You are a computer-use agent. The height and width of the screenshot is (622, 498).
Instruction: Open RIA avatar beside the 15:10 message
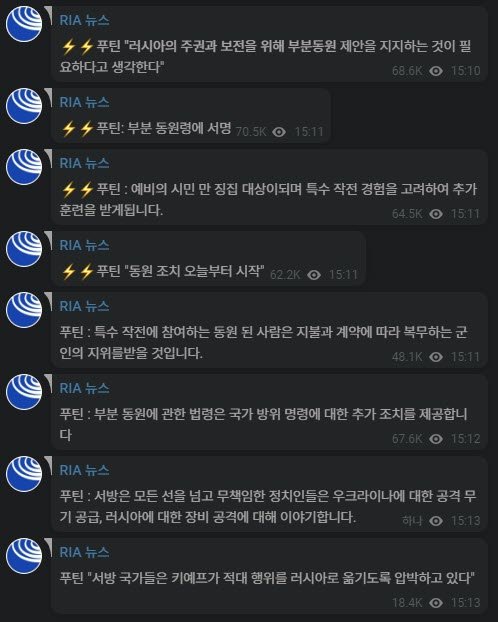pos(24,24)
